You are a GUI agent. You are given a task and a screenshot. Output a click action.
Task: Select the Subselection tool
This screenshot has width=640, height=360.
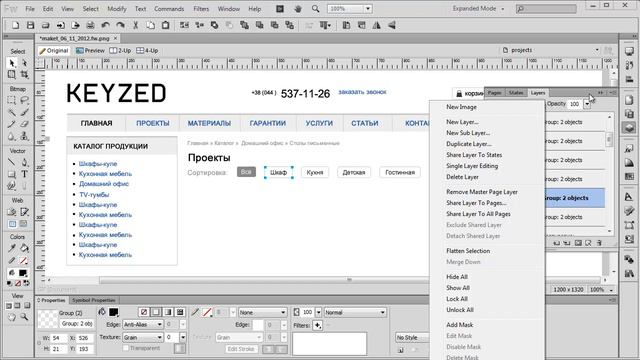pos(24,63)
